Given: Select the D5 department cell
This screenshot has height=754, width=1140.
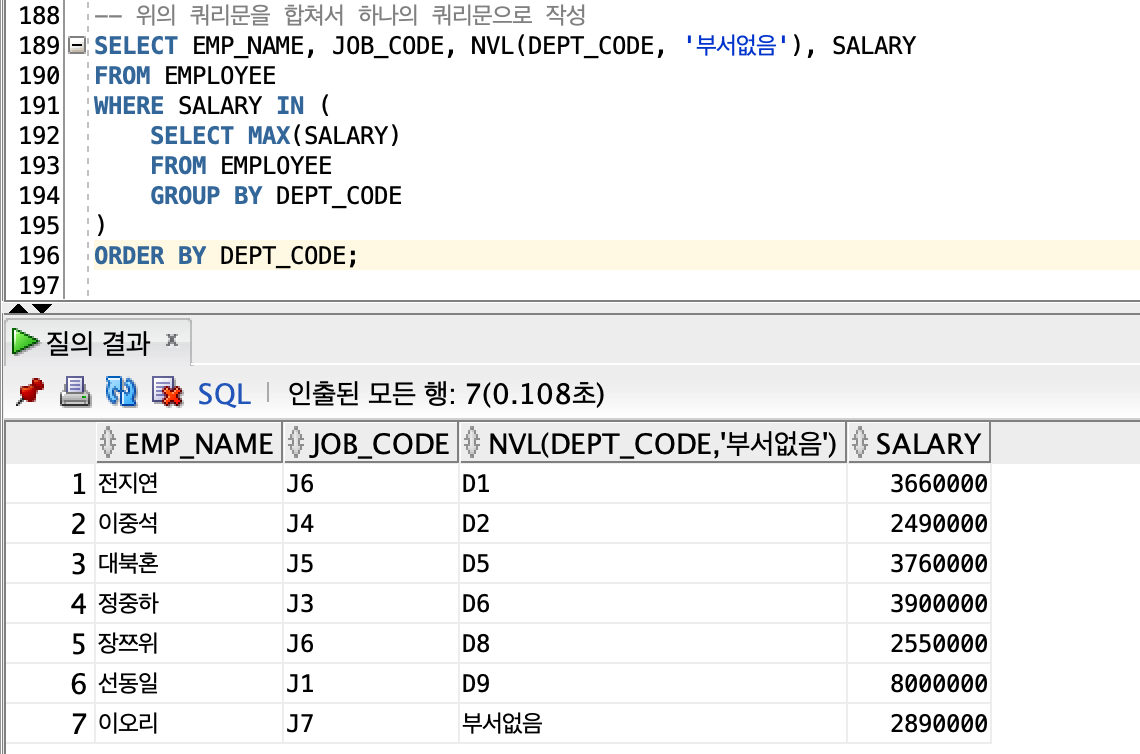Looking at the screenshot, I should pos(653,563).
